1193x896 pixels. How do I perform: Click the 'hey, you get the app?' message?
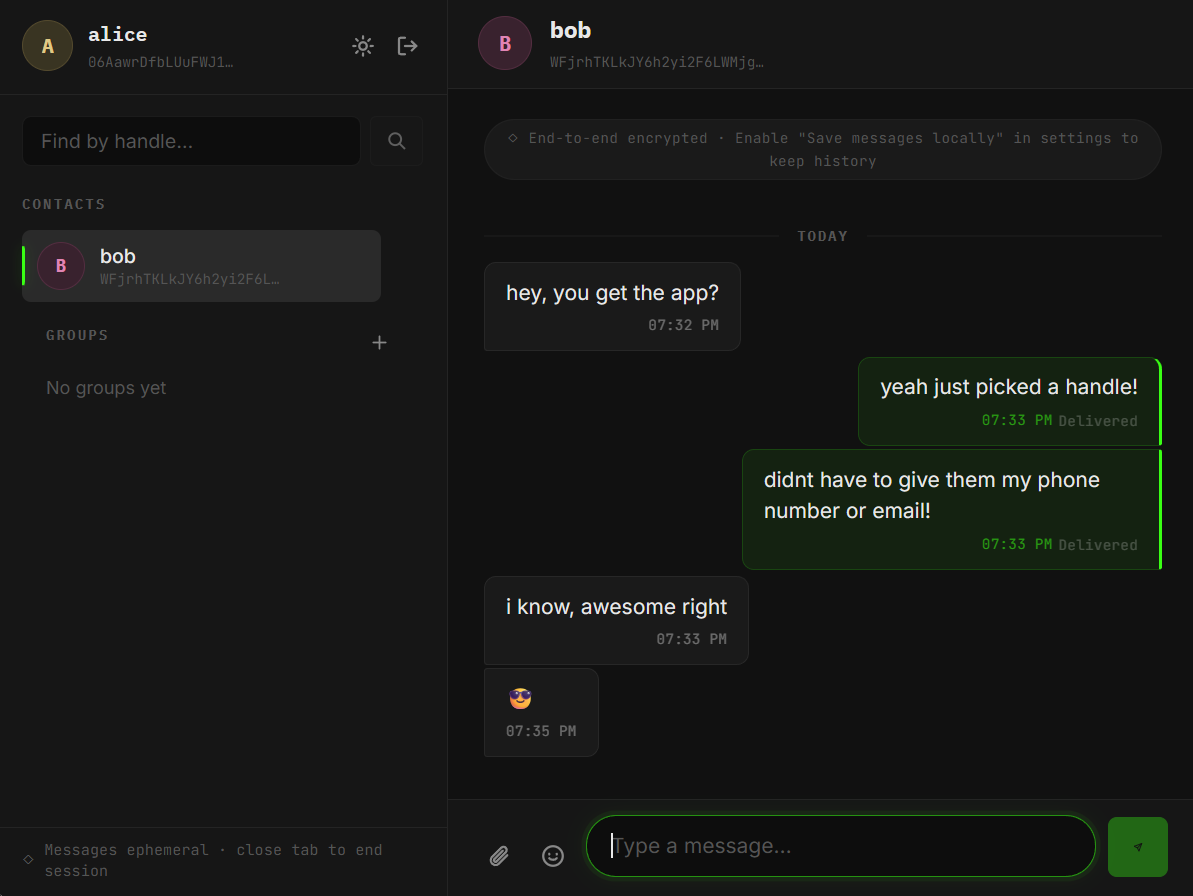pyautogui.click(x=612, y=293)
